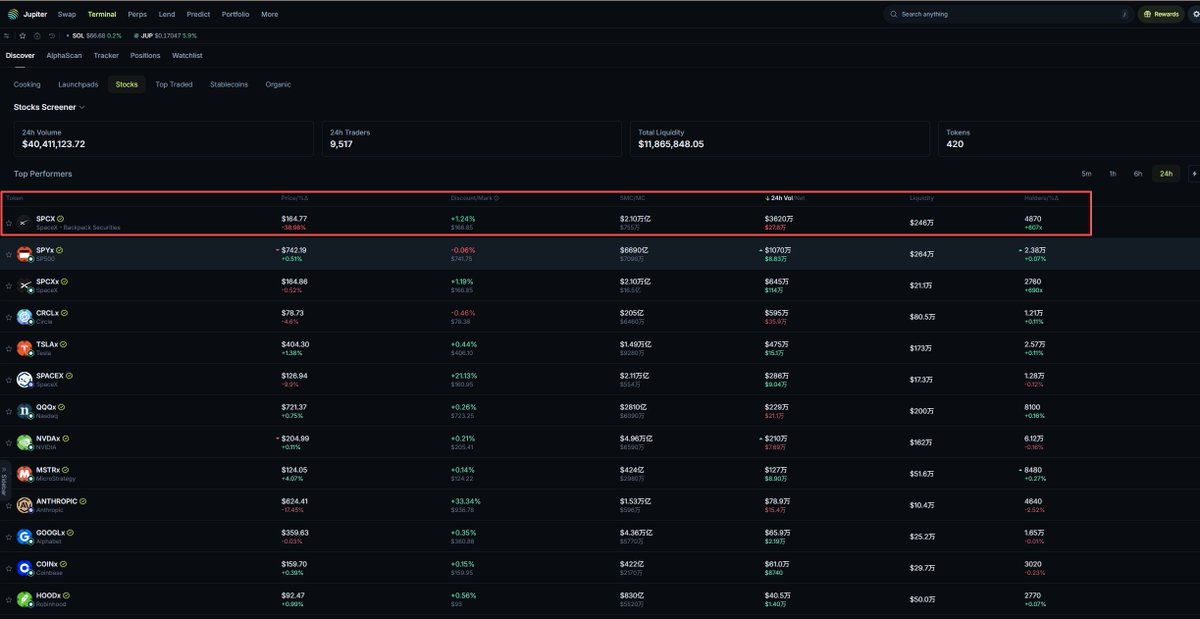Screen dimensions: 1200x619
Task: Star HOODx to add to watchlist
Action: (9, 599)
